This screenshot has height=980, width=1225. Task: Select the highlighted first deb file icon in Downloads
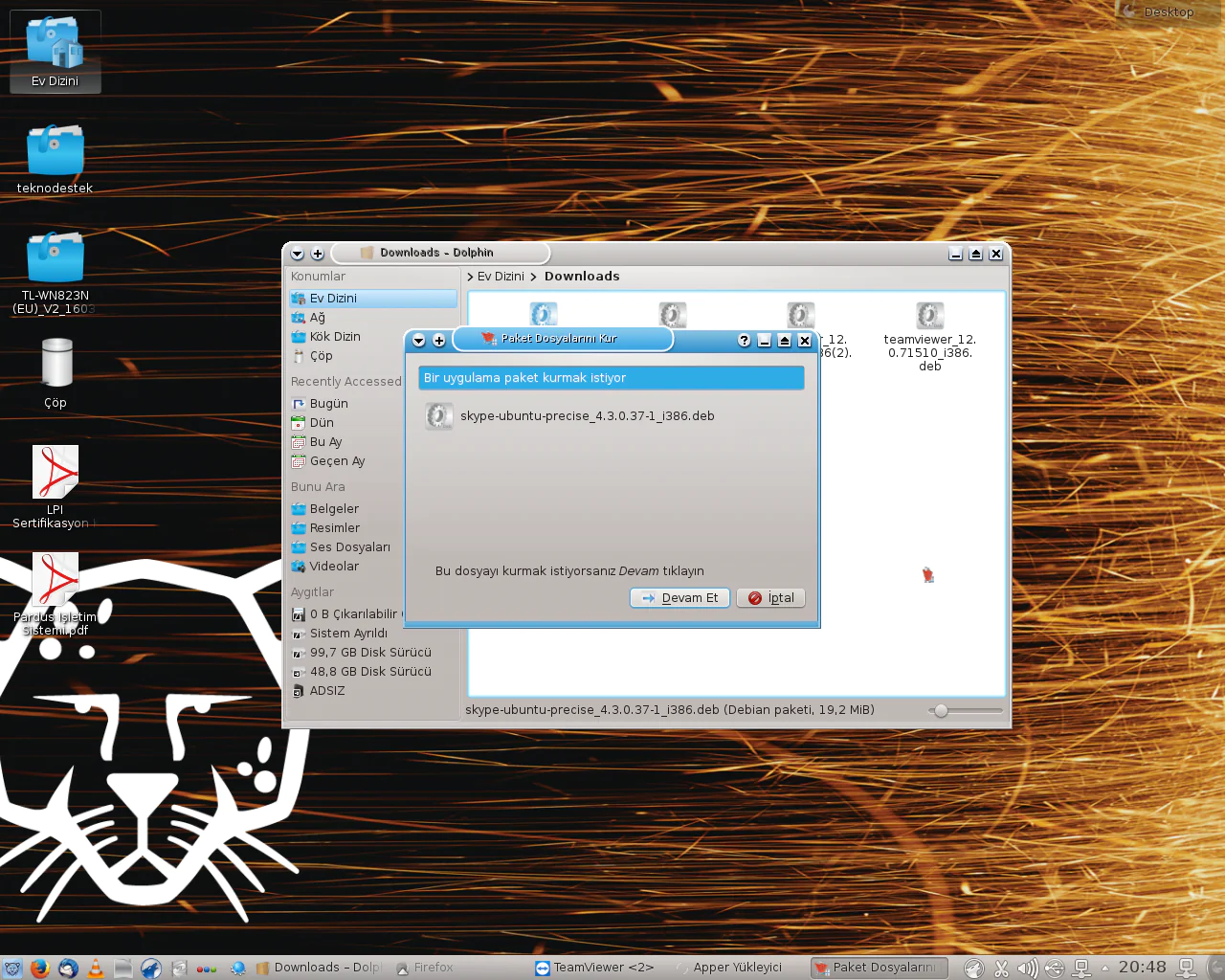544,315
